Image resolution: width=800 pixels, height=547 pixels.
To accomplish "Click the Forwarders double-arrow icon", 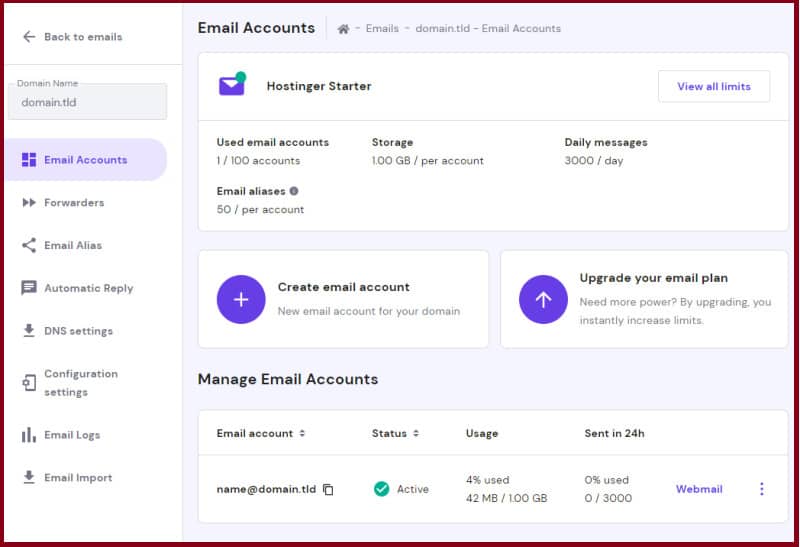I will [29, 203].
